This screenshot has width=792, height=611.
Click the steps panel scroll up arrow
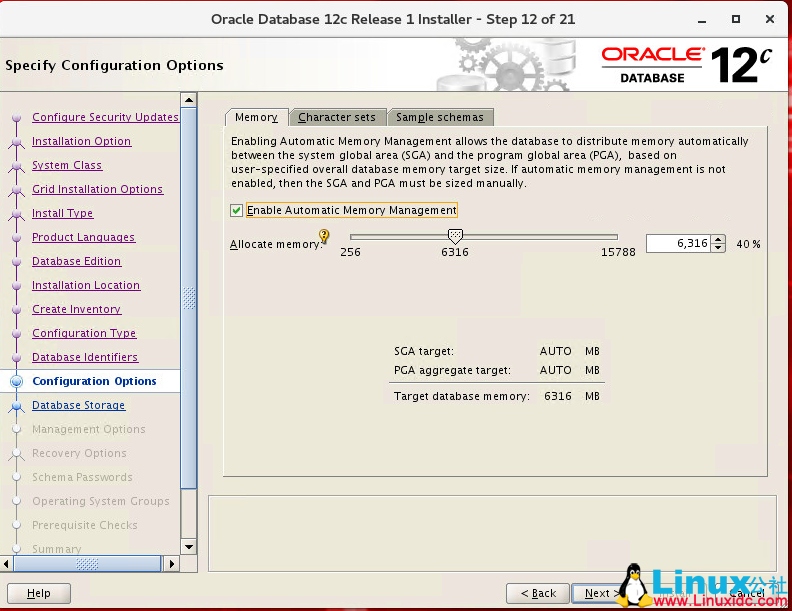coord(189,100)
